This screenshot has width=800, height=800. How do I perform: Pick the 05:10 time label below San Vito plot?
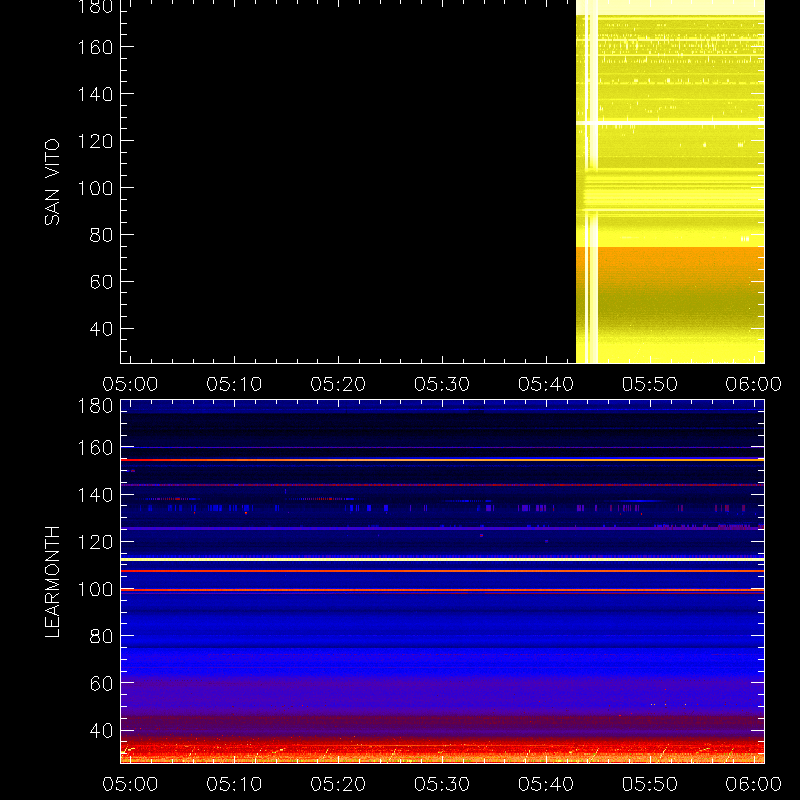pos(234,384)
